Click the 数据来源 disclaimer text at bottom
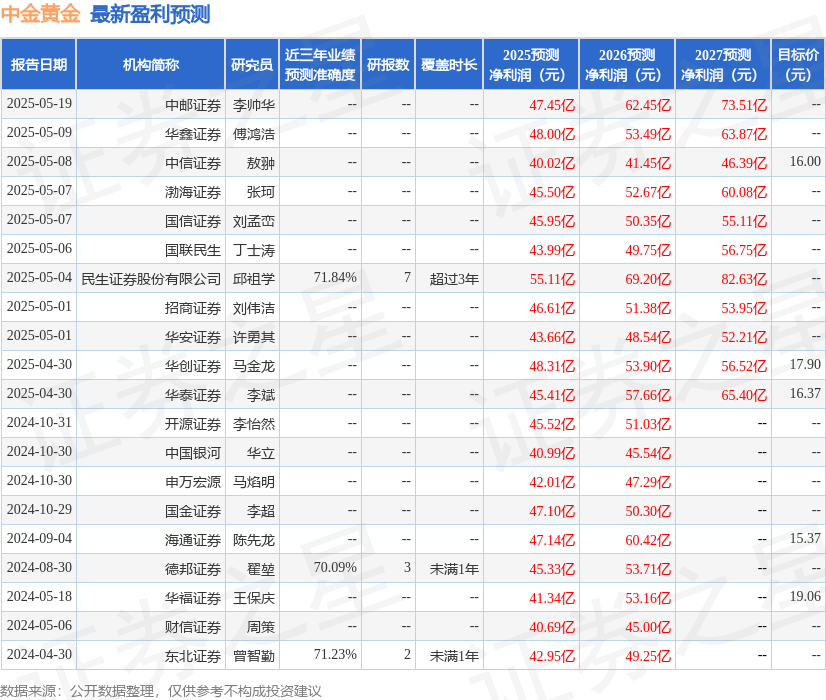826x700 pixels. point(160,688)
